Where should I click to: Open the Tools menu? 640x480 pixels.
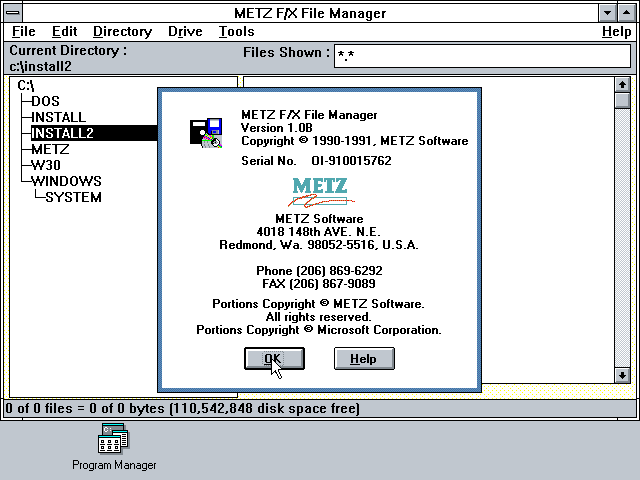pos(236,31)
